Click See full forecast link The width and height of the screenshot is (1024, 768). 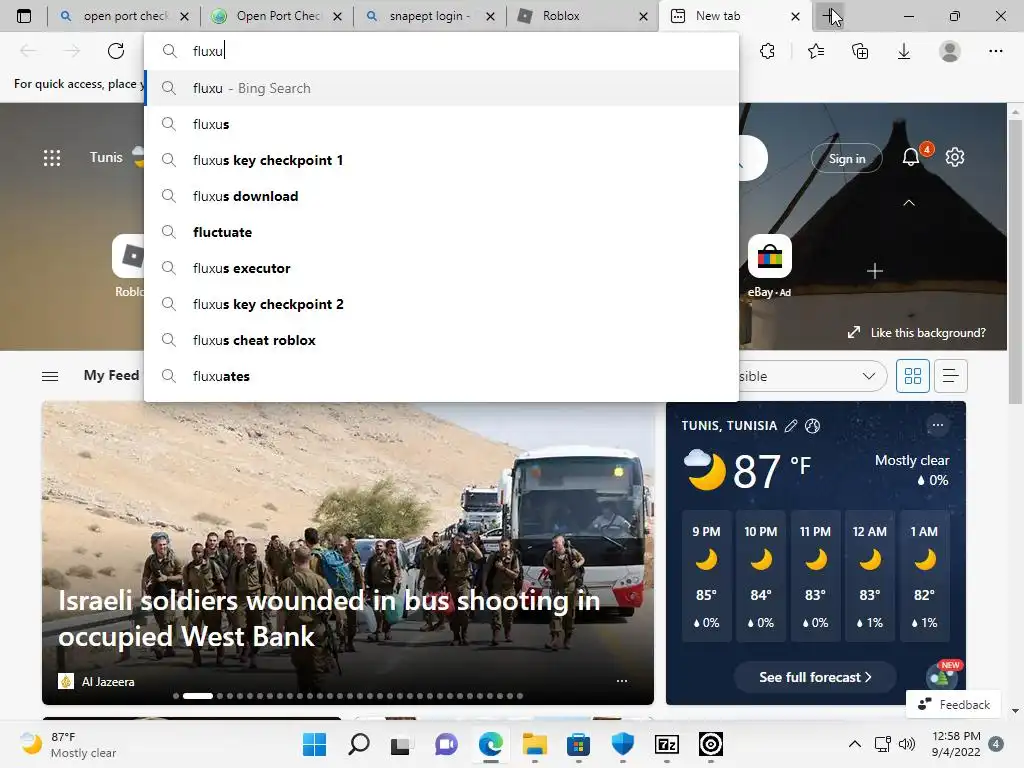815,677
